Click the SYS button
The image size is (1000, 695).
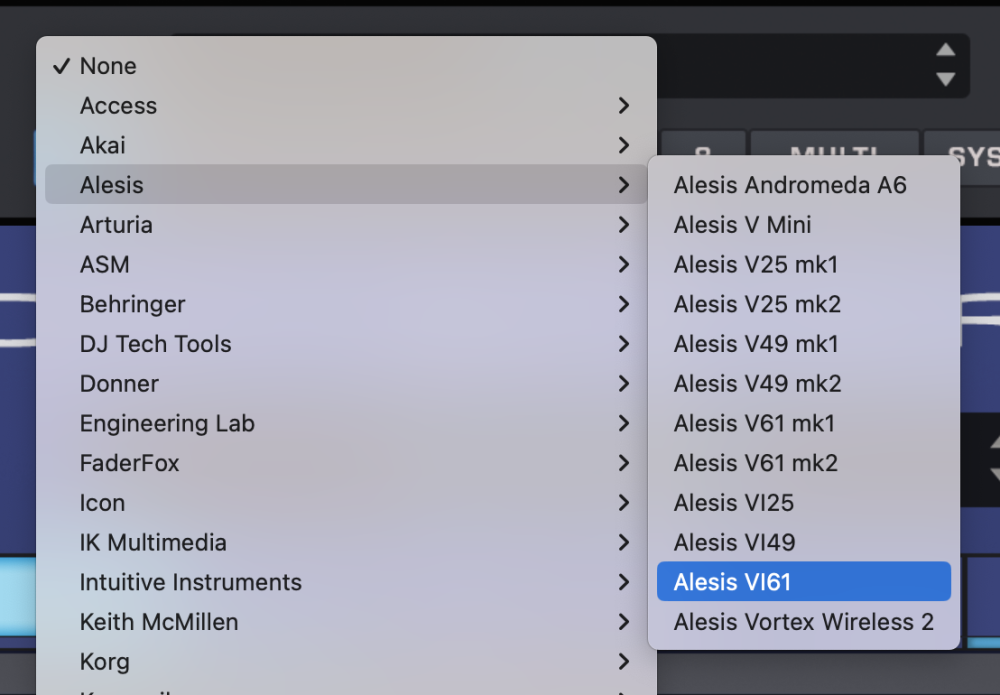click(x=970, y=157)
